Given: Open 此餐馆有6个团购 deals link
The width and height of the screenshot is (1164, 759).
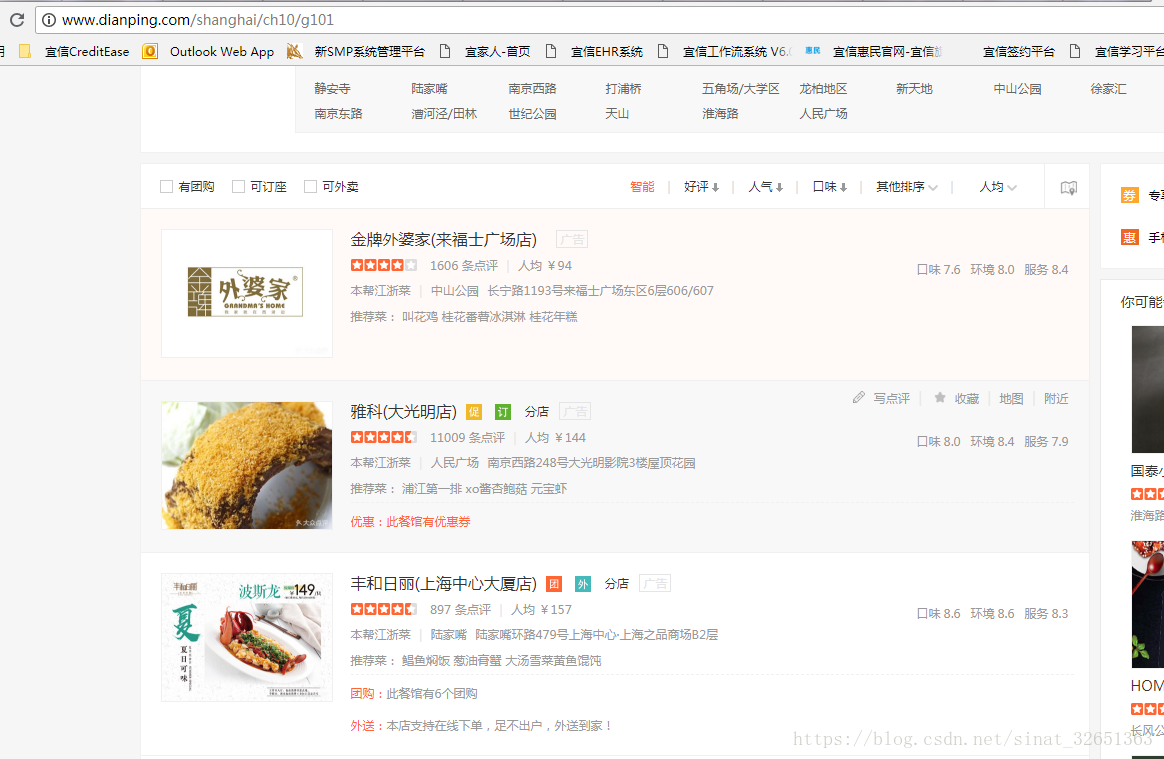Looking at the screenshot, I should (431, 693).
